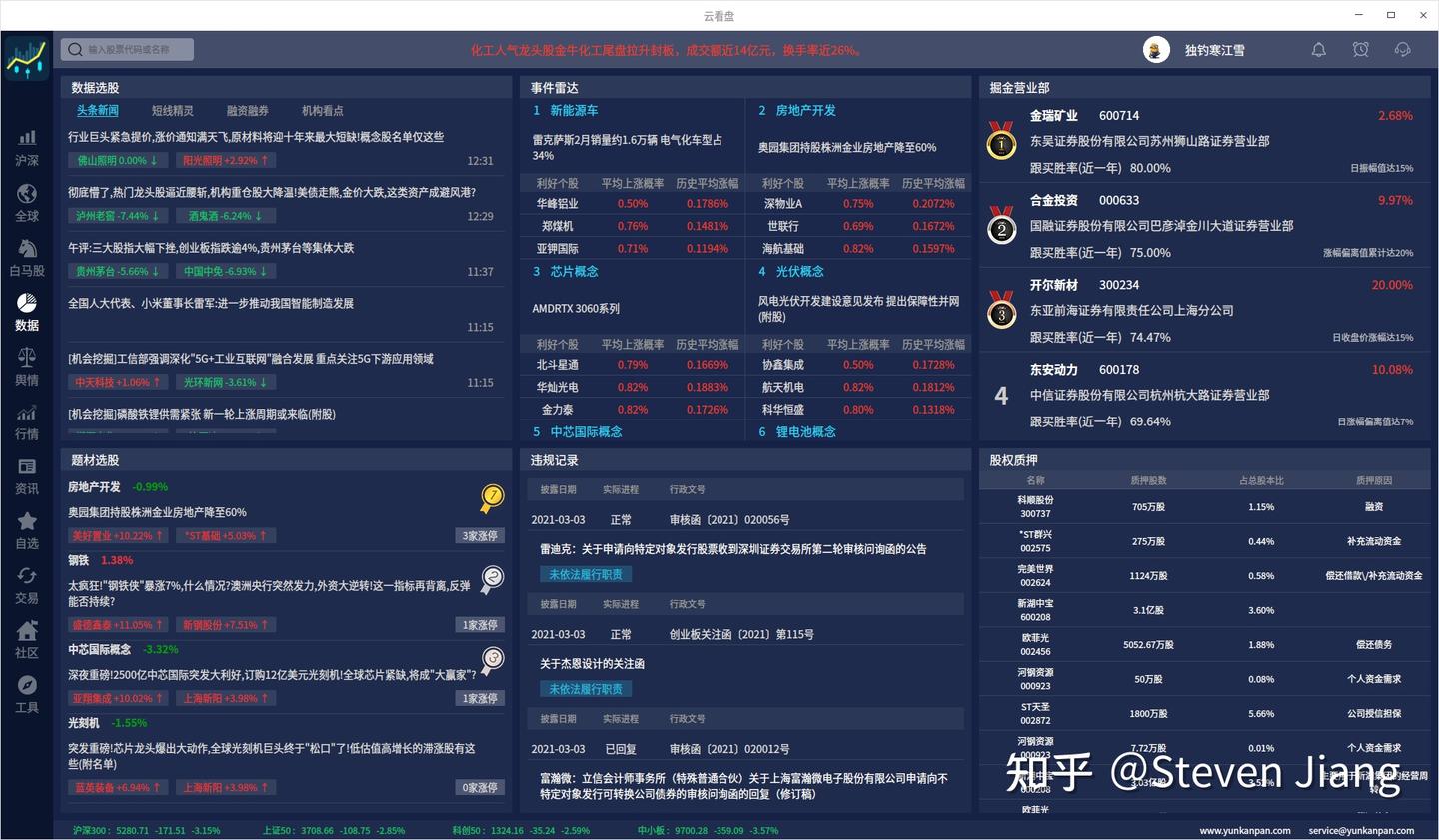This screenshot has width=1439, height=840.
Task: Click the 阳光照明 +2.92% stock tag
Action: click(x=225, y=160)
